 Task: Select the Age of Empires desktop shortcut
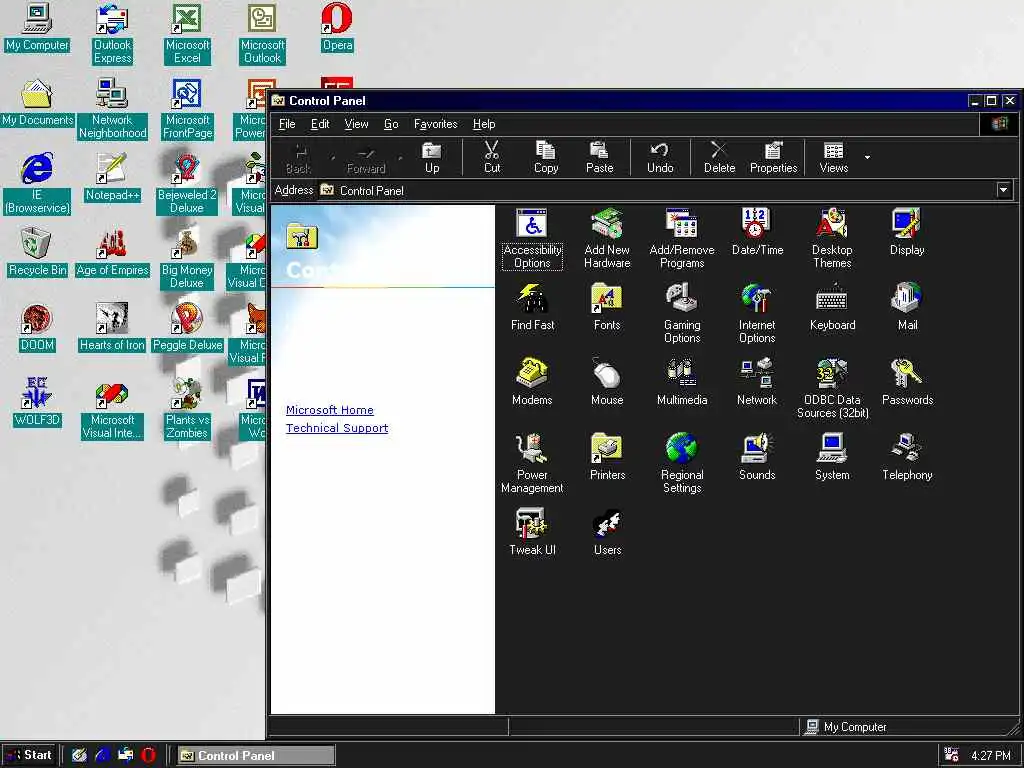coord(112,253)
